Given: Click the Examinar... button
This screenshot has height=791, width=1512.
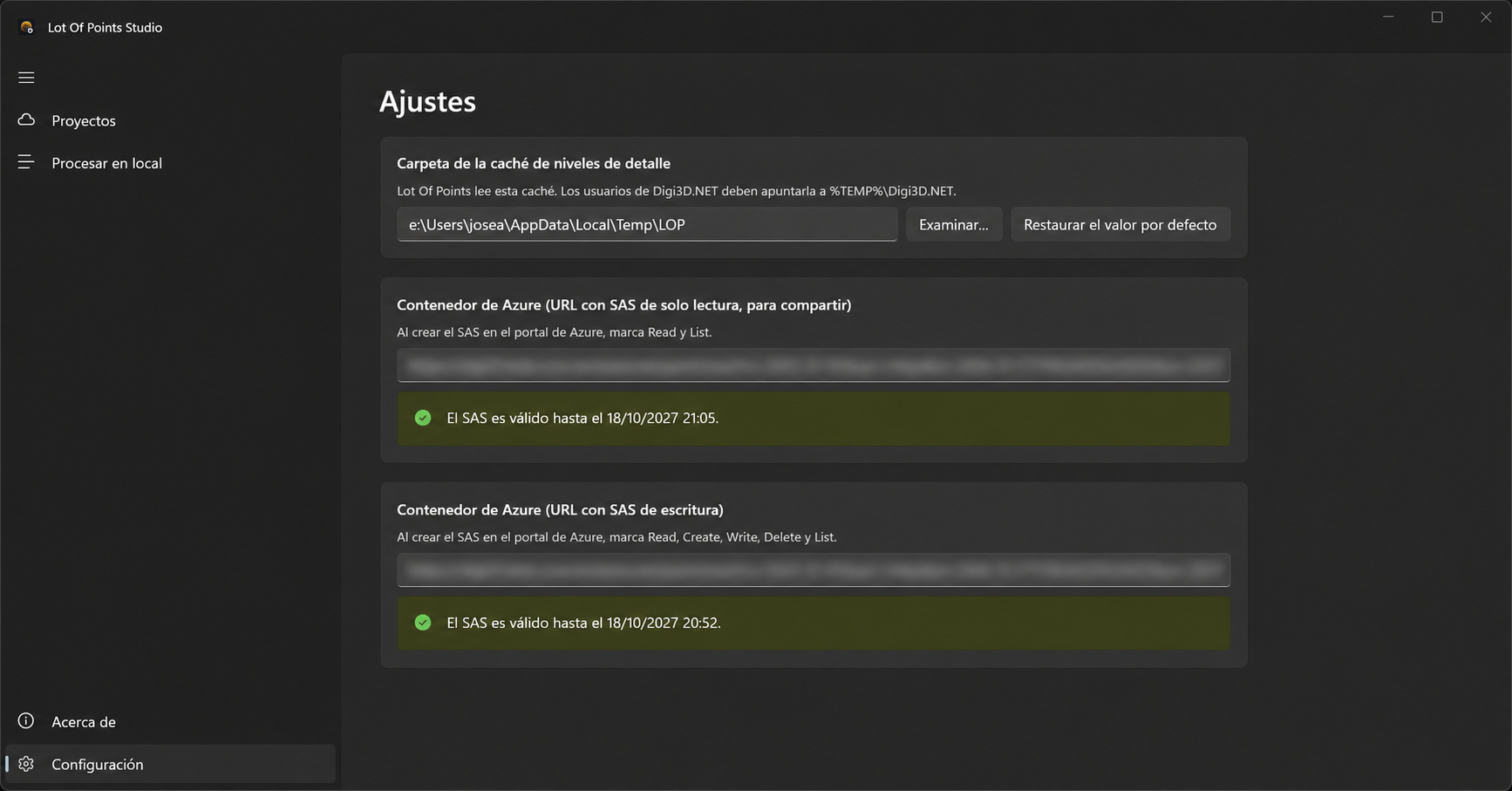Looking at the screenshot, I should click(x=954, y=224).
